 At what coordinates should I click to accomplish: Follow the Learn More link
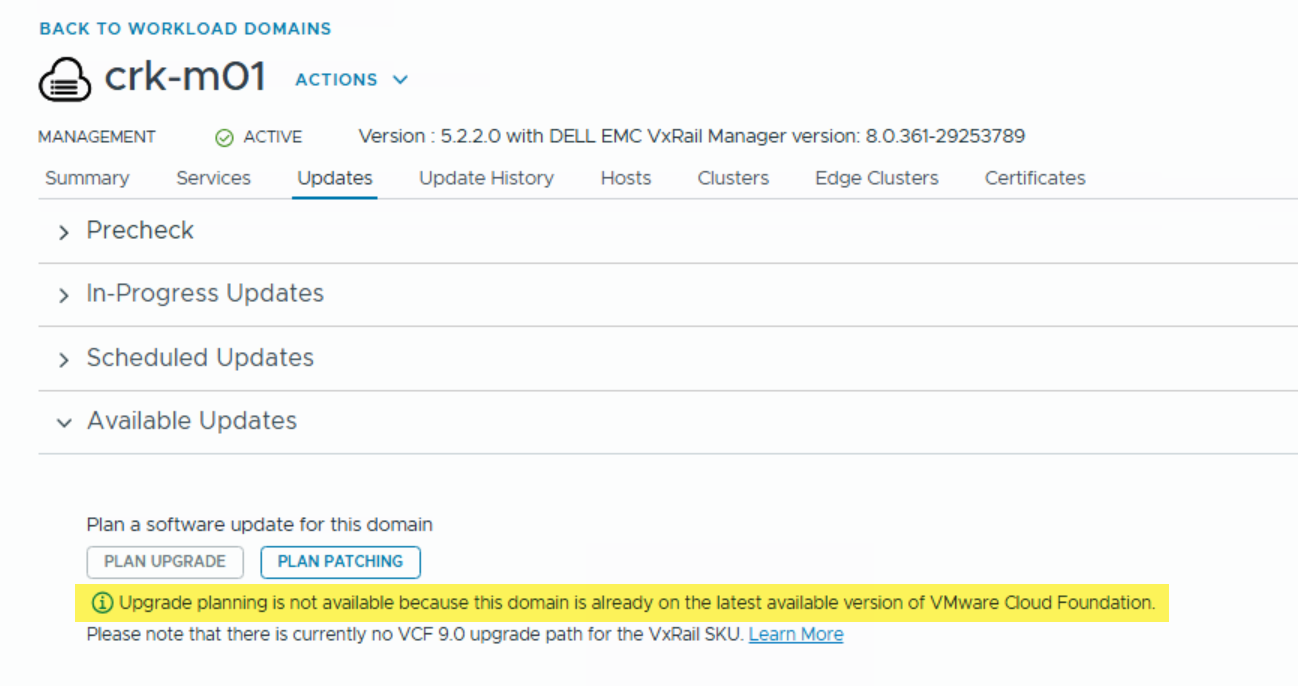click(795, 634)
